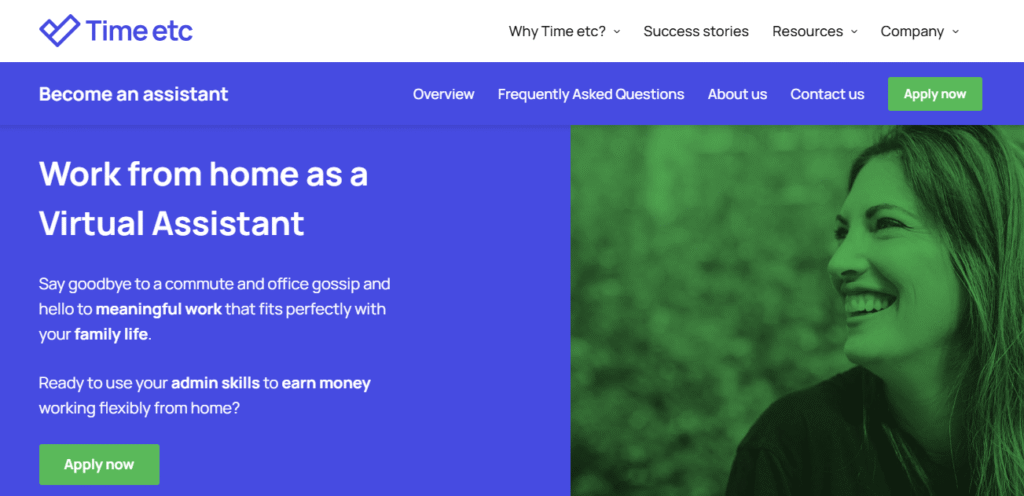Open the Company menu label
The image size is (1024, 496).
point(912,31)
